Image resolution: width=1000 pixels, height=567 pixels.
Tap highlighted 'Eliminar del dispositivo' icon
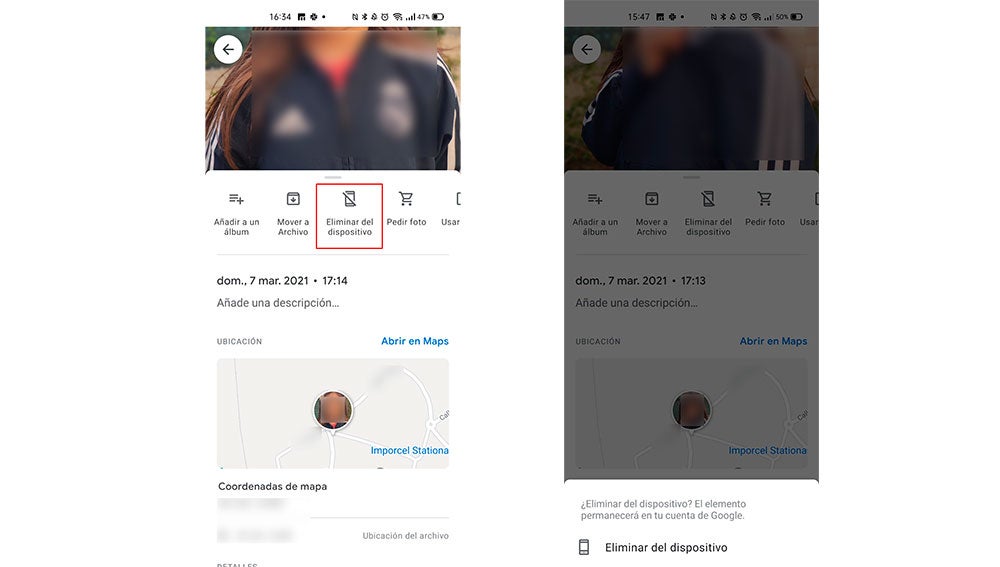[x=349, y=199]
